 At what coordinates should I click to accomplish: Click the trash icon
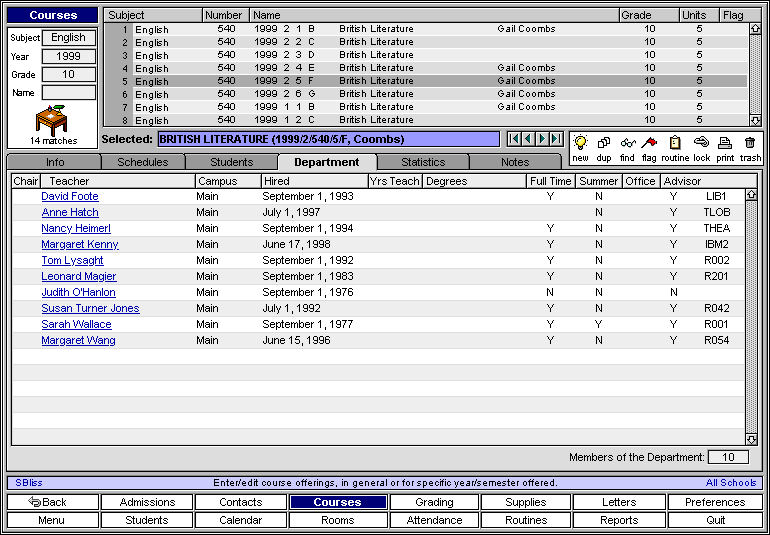pyautogui.click(x=750, y=143)
